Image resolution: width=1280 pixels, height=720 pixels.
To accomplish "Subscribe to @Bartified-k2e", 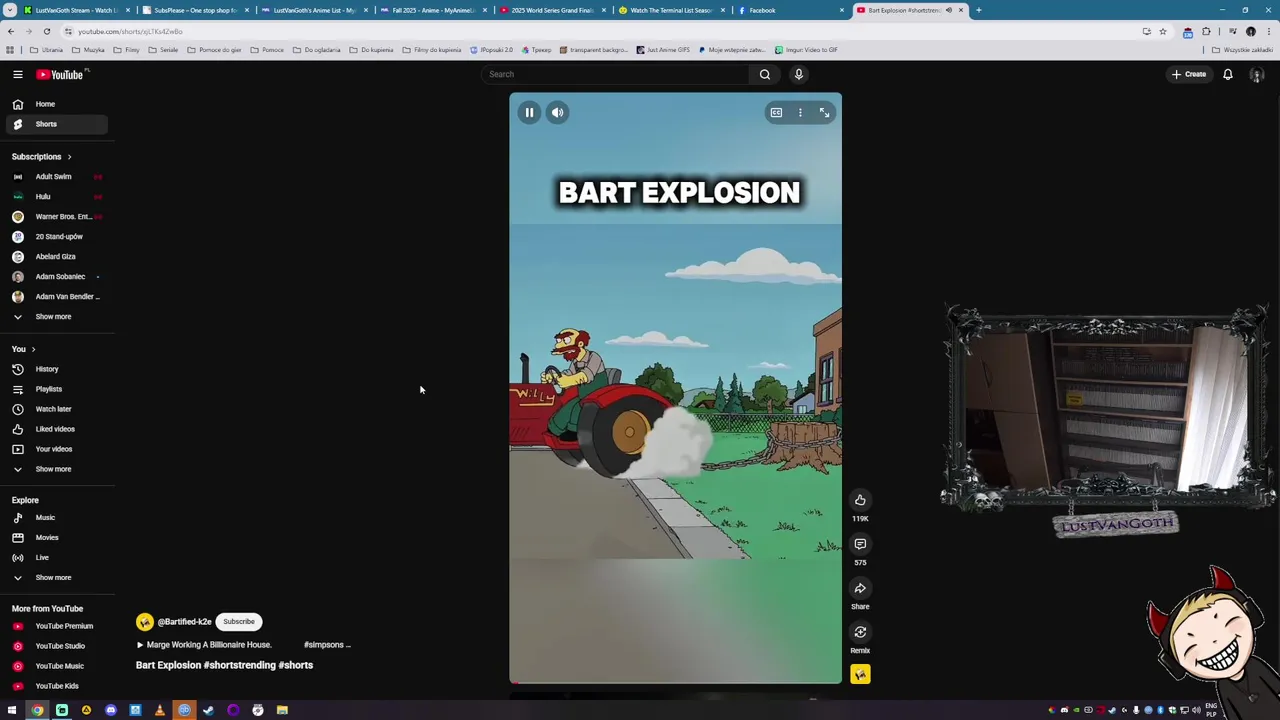I will click(239, 622).
